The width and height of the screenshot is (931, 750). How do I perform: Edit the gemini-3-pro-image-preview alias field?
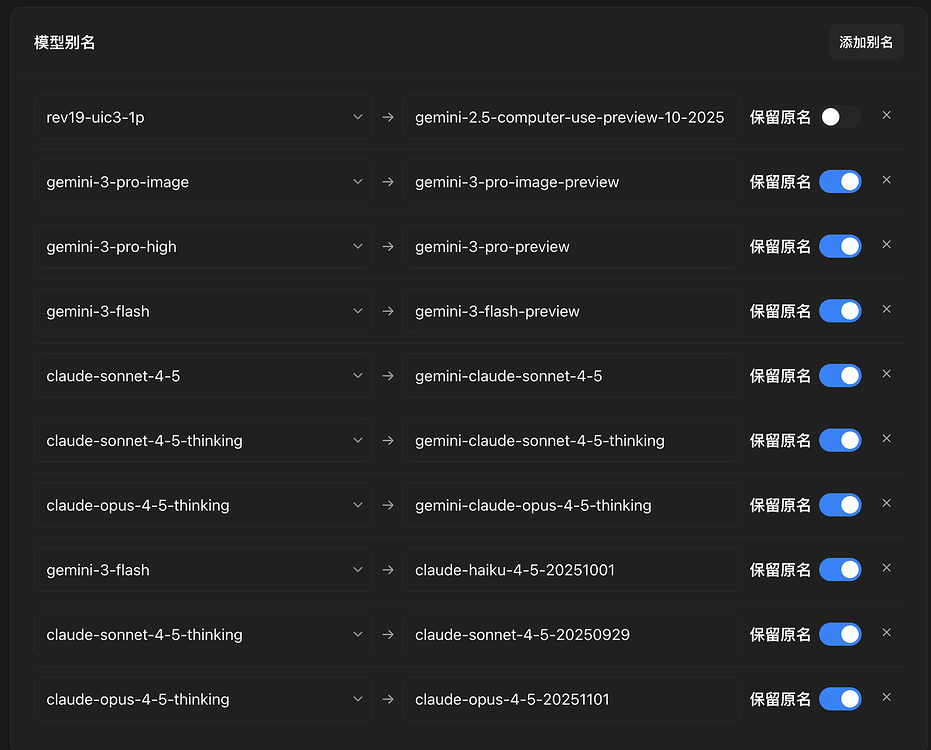tap(572, 182)
